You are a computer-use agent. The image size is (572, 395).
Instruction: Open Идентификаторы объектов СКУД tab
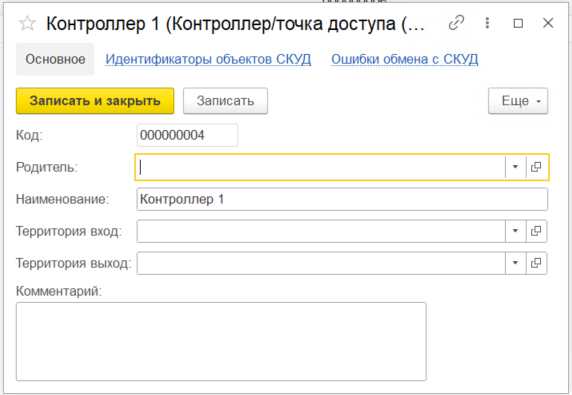(x=208, y=59)
